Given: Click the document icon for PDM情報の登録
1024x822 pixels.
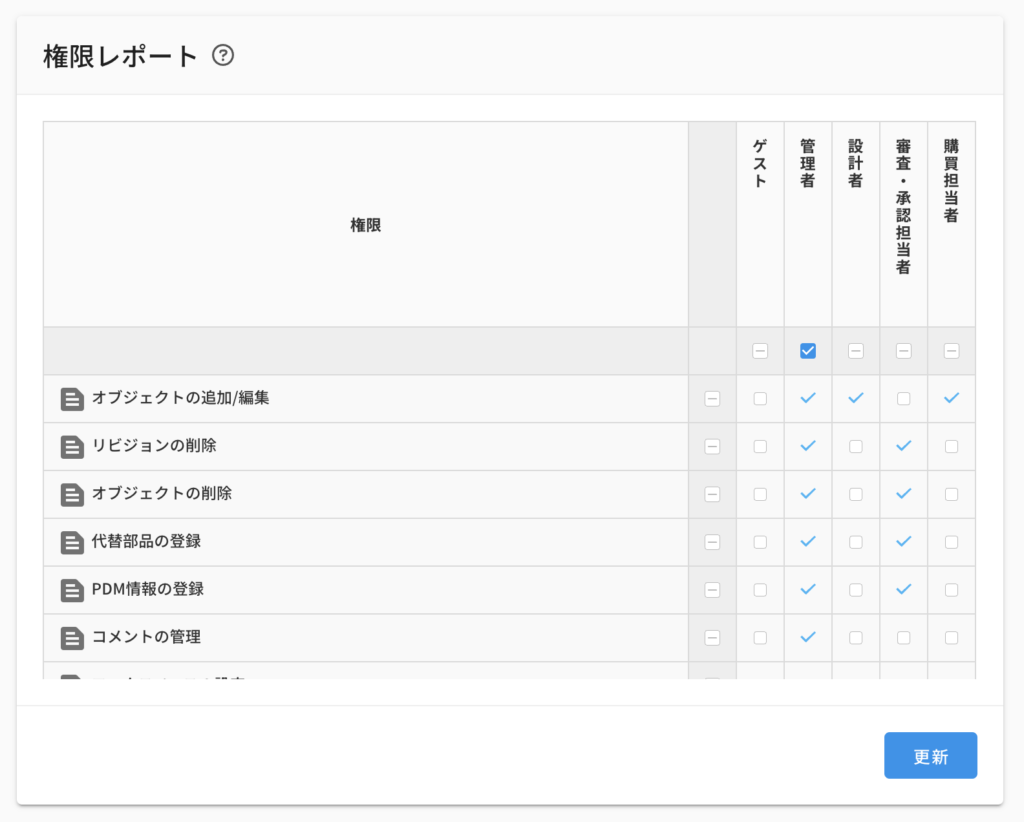Looking at the screenshot, I should [x=71, y=590].
